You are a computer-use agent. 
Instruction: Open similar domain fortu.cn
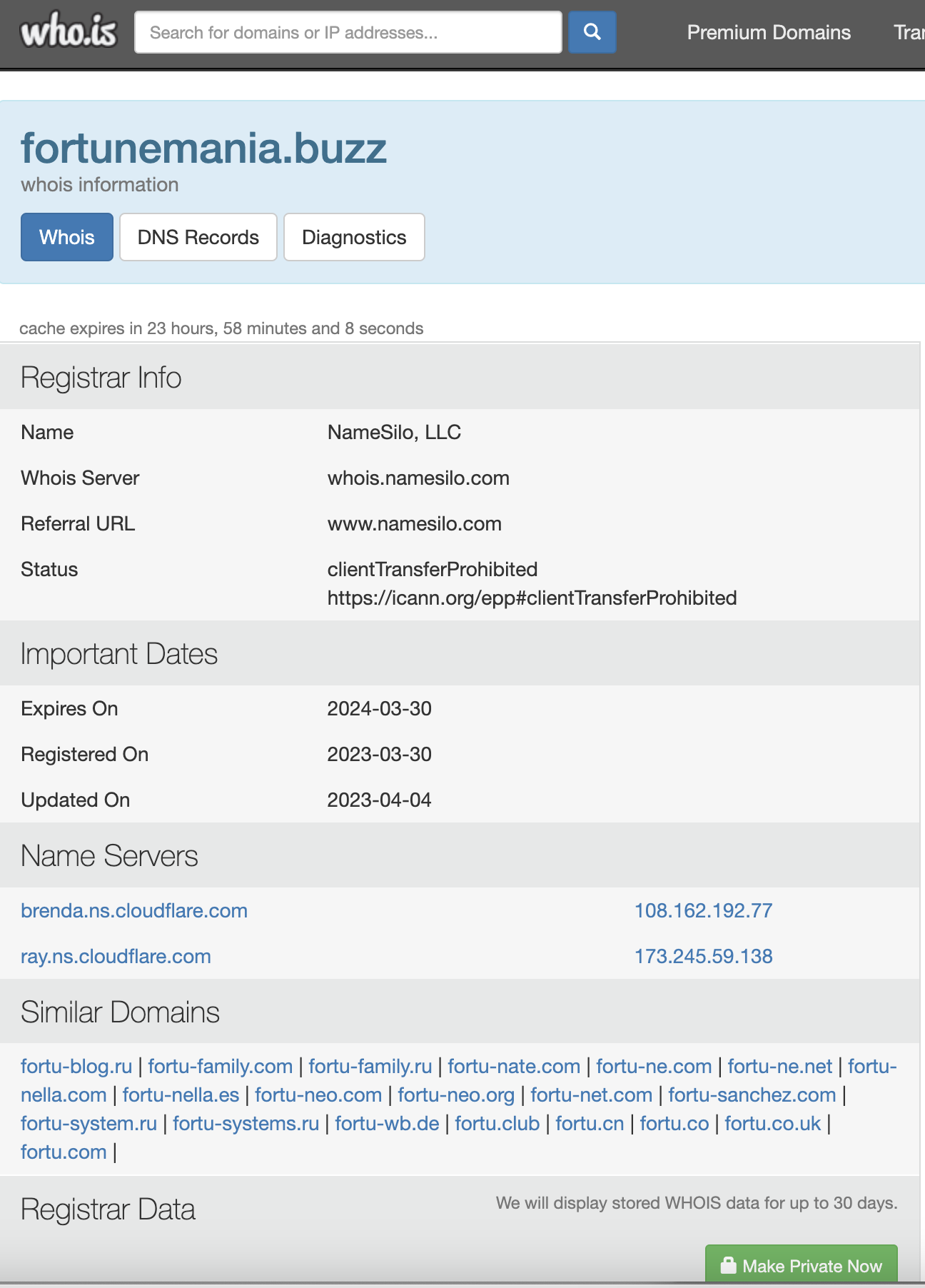click(590, 1124)
